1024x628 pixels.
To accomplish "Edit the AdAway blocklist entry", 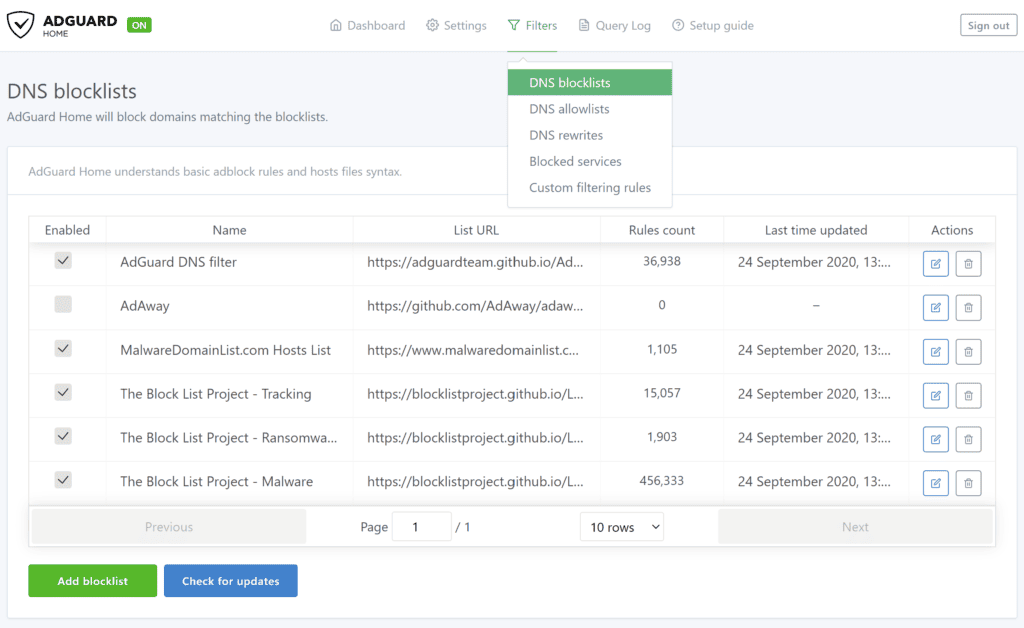I will point(935,307).
